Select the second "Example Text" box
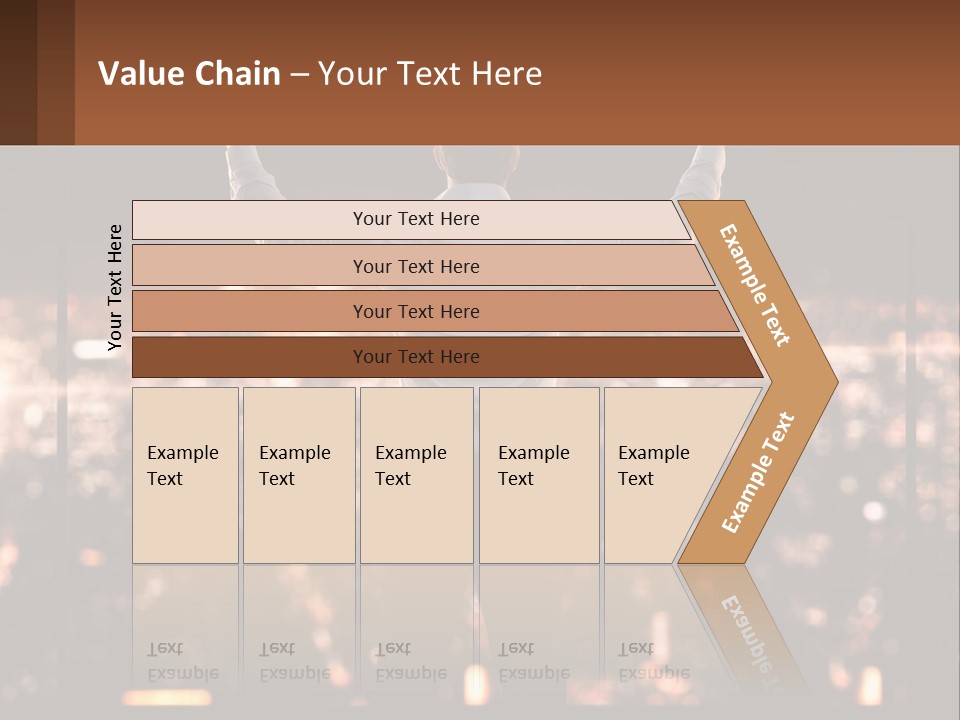 click(x=298, y=475)
